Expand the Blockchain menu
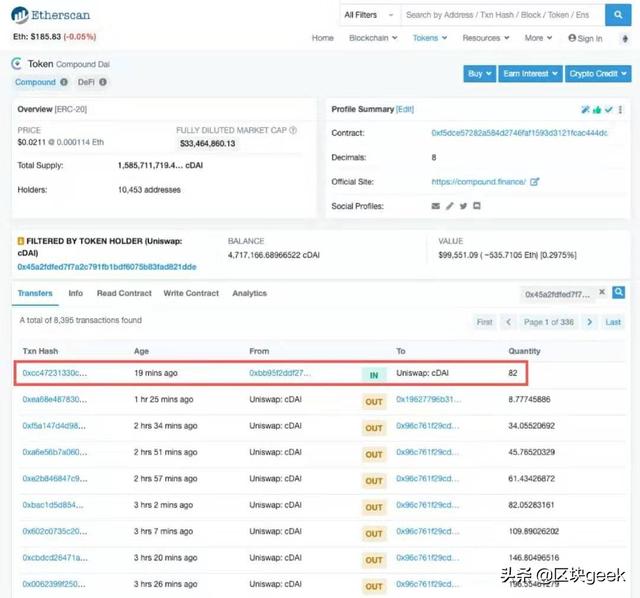This screenshot has height=598, width=640. point(373,38)
